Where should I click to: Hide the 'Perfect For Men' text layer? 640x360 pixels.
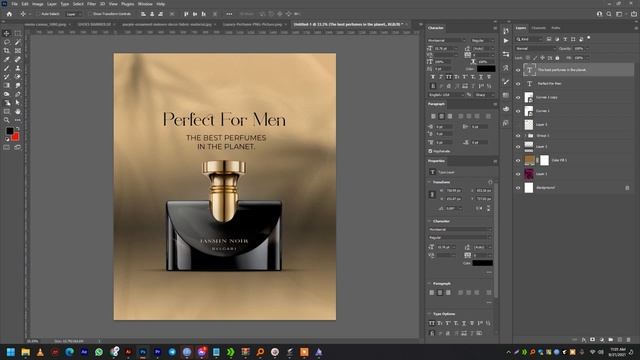[518, 84]
